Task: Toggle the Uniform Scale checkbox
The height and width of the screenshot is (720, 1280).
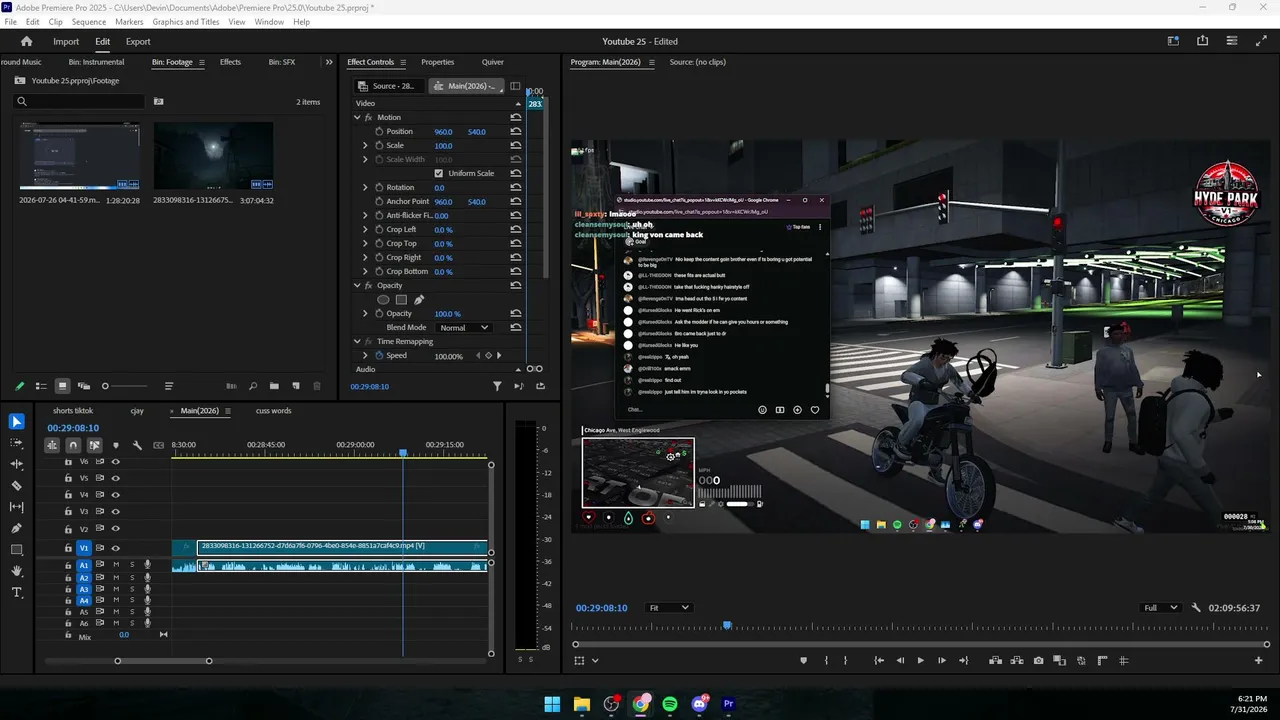Action: point(438,173)
